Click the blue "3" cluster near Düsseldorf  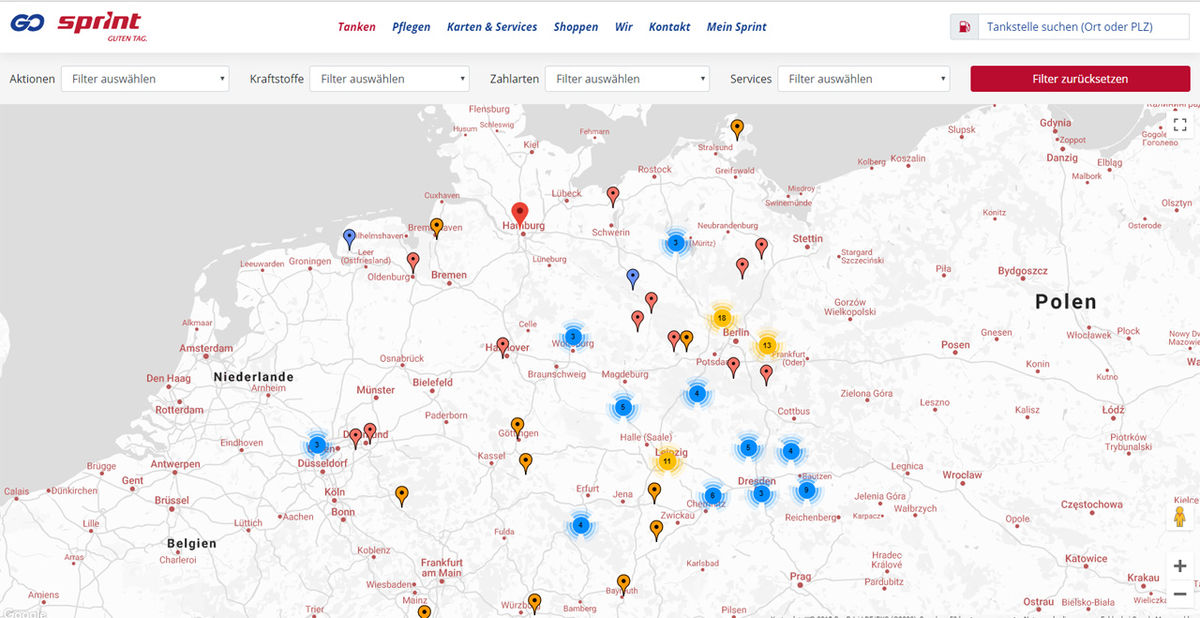coord(317,444)
